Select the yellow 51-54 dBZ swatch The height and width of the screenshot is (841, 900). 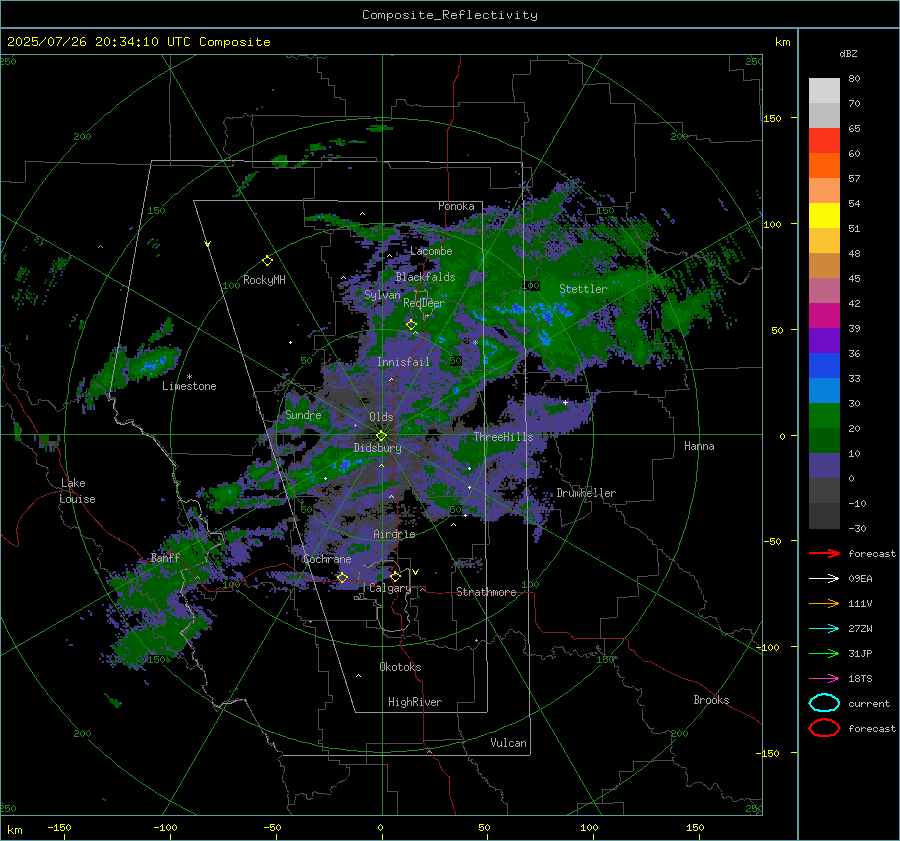[x=824, y=215]
